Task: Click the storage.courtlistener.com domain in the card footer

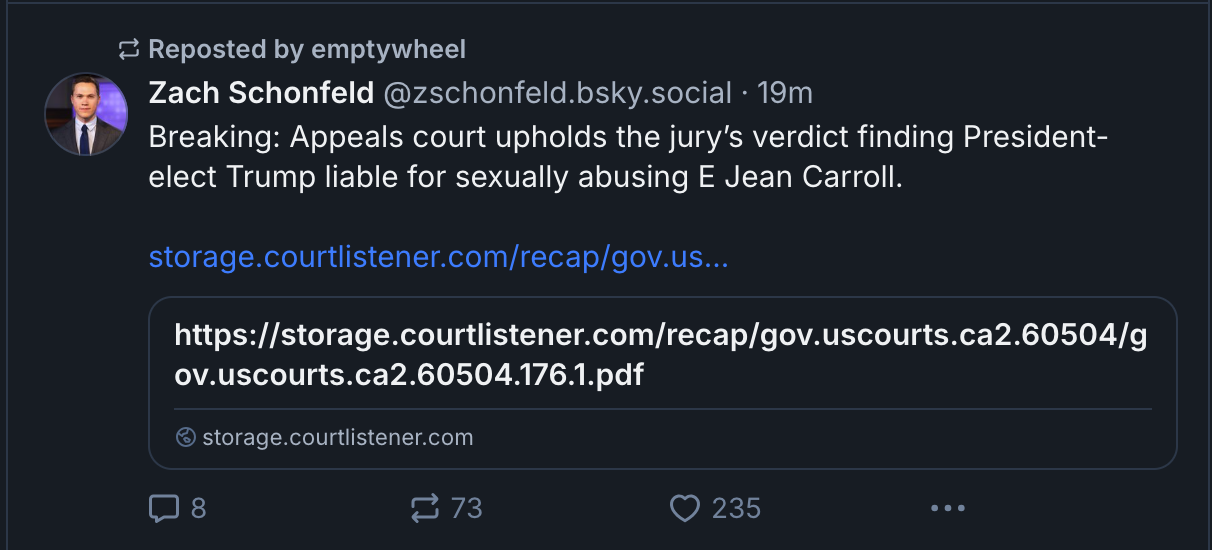Action: 337,437
